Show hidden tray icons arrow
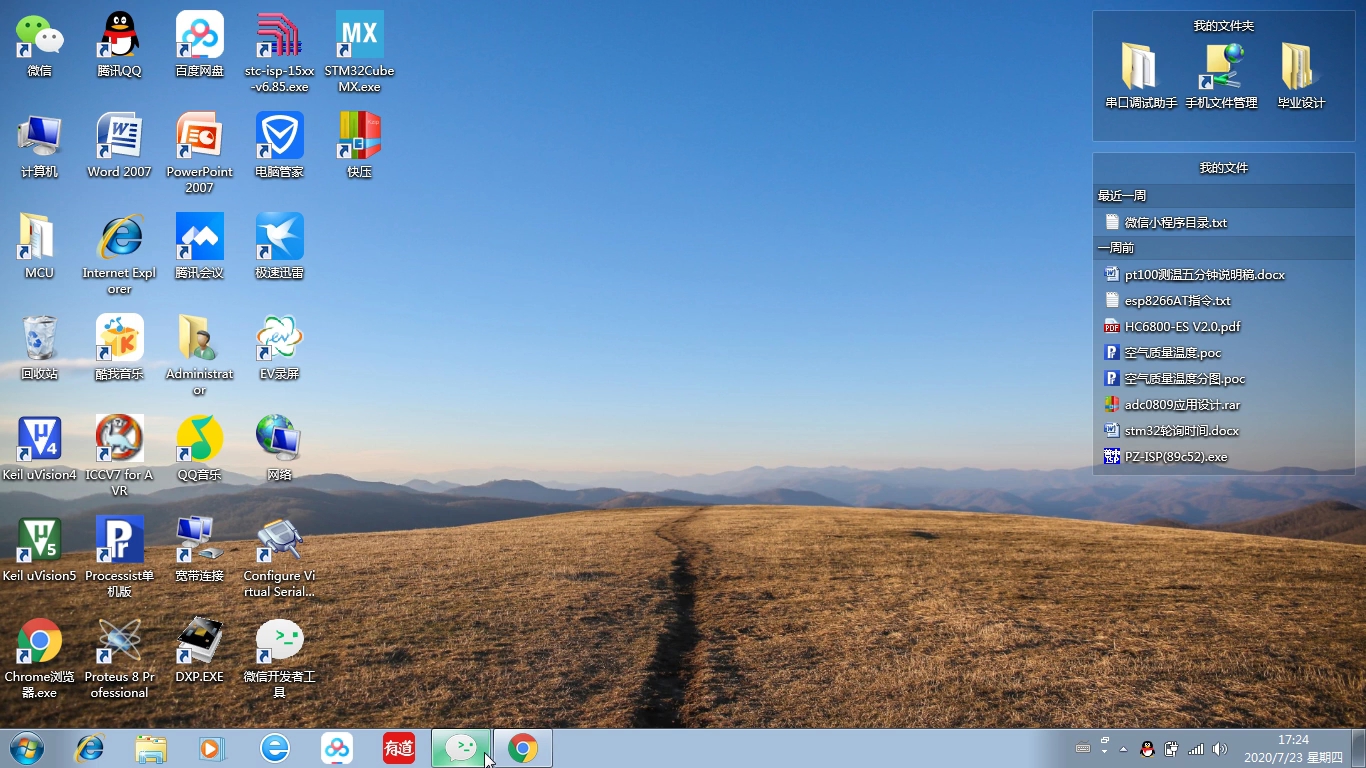The width and height of the screenshot is (1366, 768). [1123, 749]
